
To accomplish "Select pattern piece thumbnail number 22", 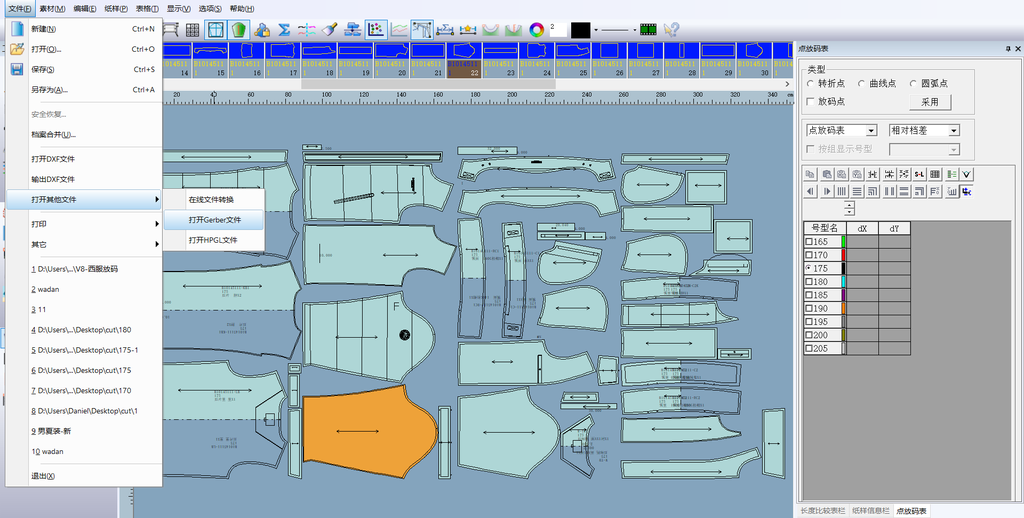I will 463,60.
